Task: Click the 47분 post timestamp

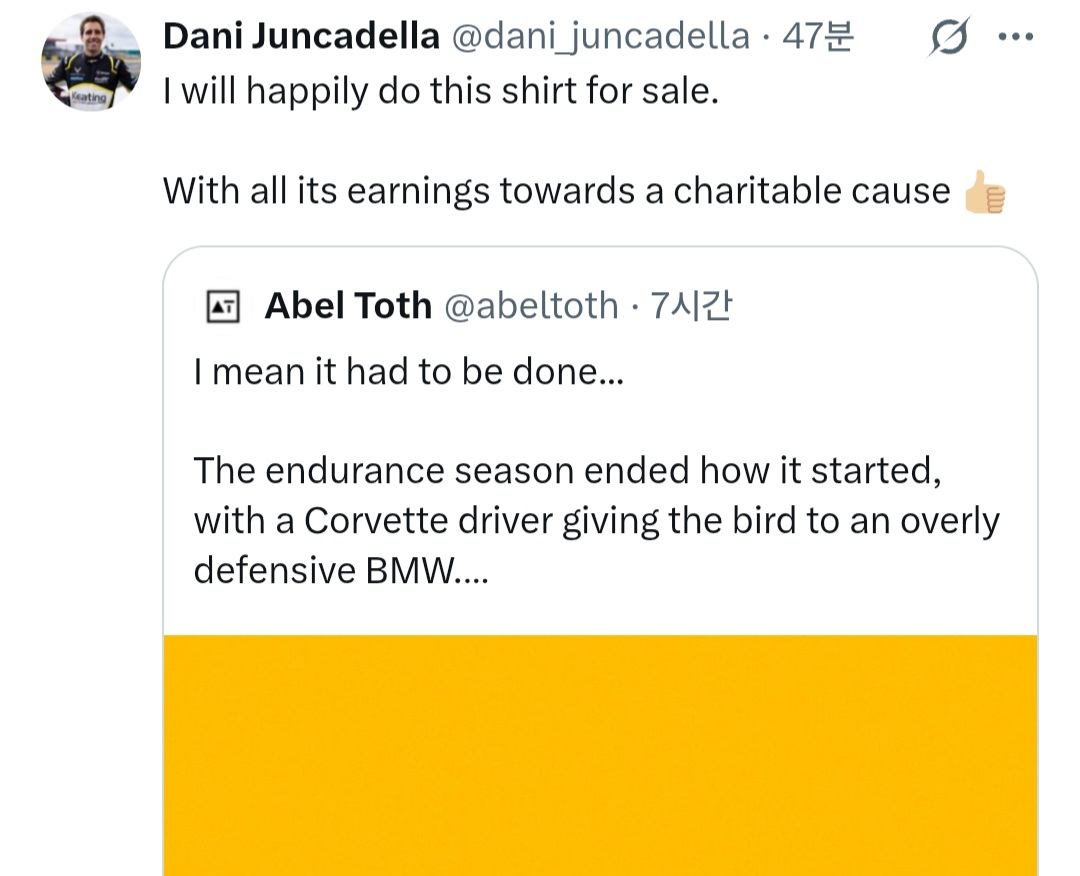Action: tap(818, 37)
